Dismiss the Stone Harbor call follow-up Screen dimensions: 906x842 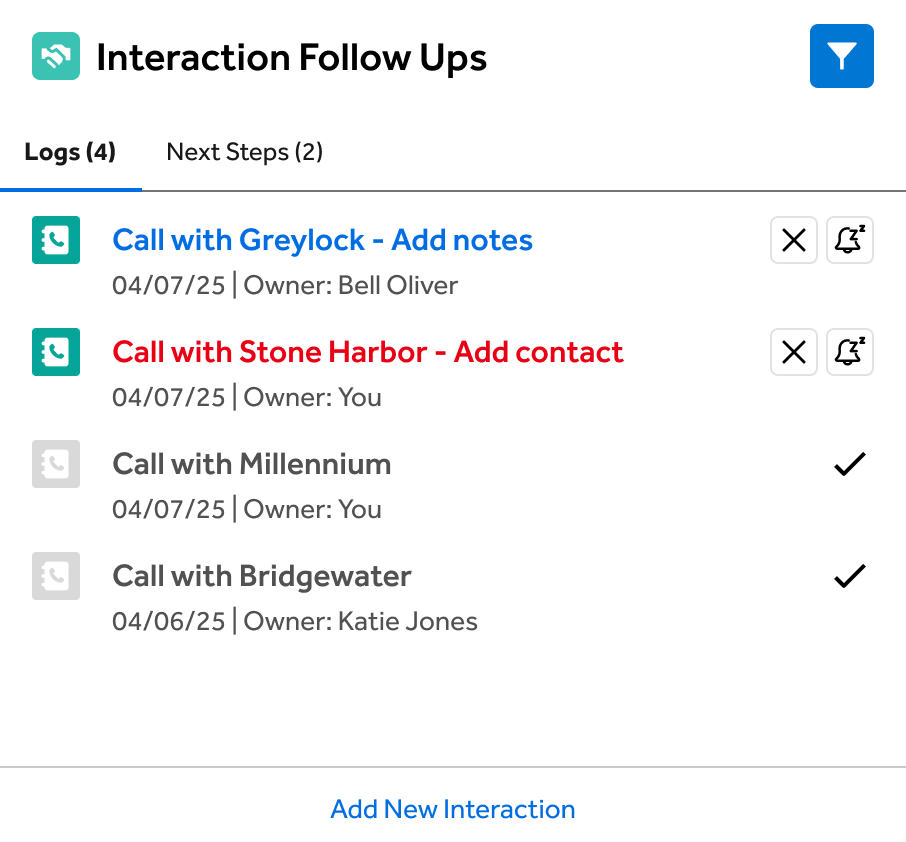click(794, 352)
